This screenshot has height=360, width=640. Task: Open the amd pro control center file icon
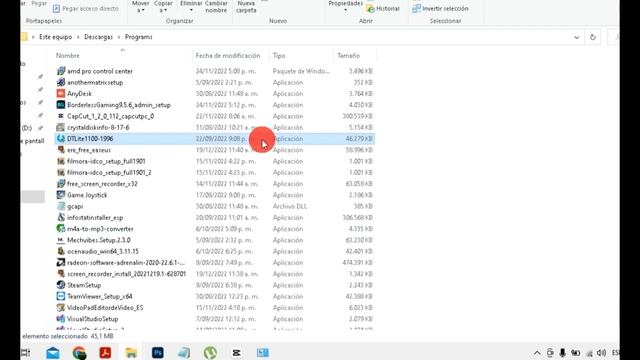[x=61, y=71]
